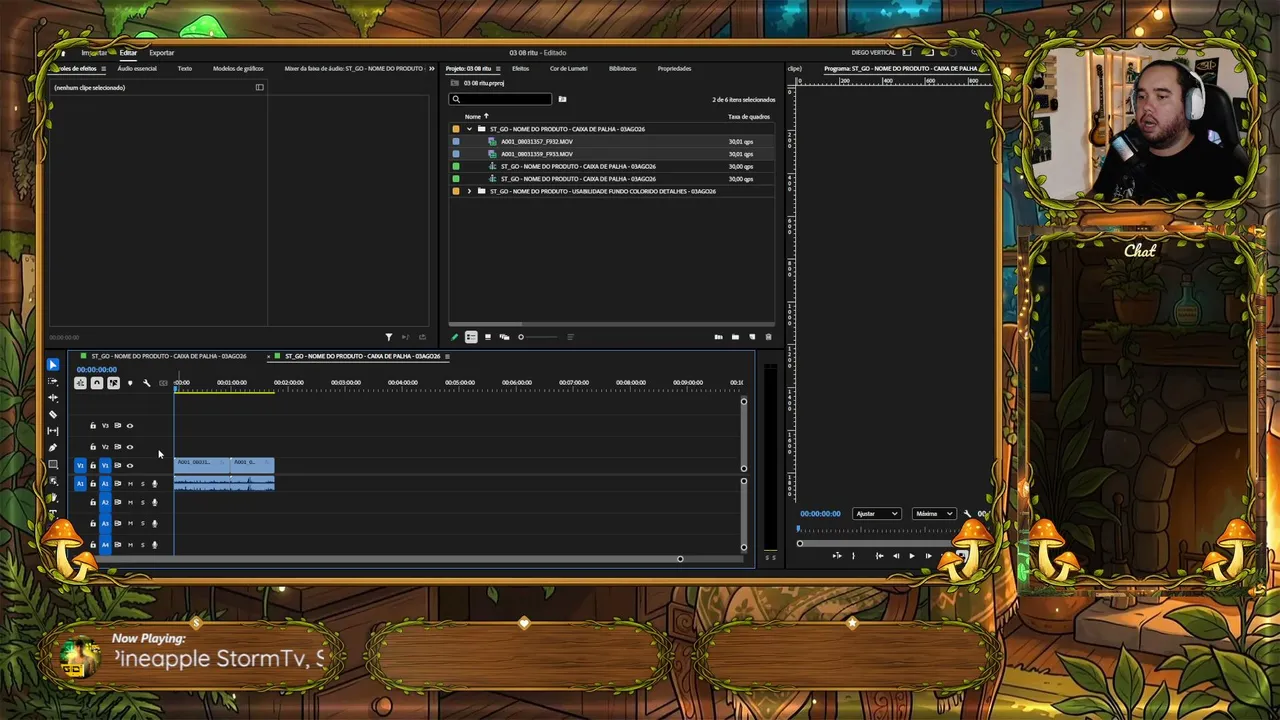Image resolution: width=1280 pixels, height=720 pixels.
Task: Click Automate to Sequence in Project panel
Action: click(x=718, y=337)
